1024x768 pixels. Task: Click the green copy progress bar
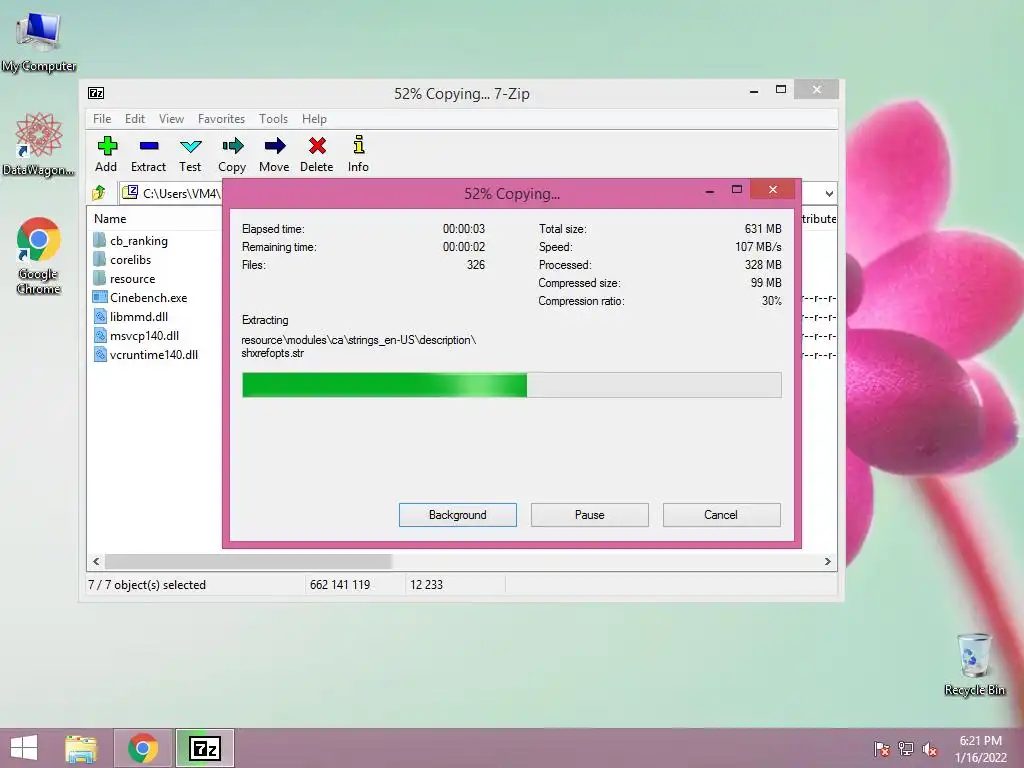click(x=511, y=385)
